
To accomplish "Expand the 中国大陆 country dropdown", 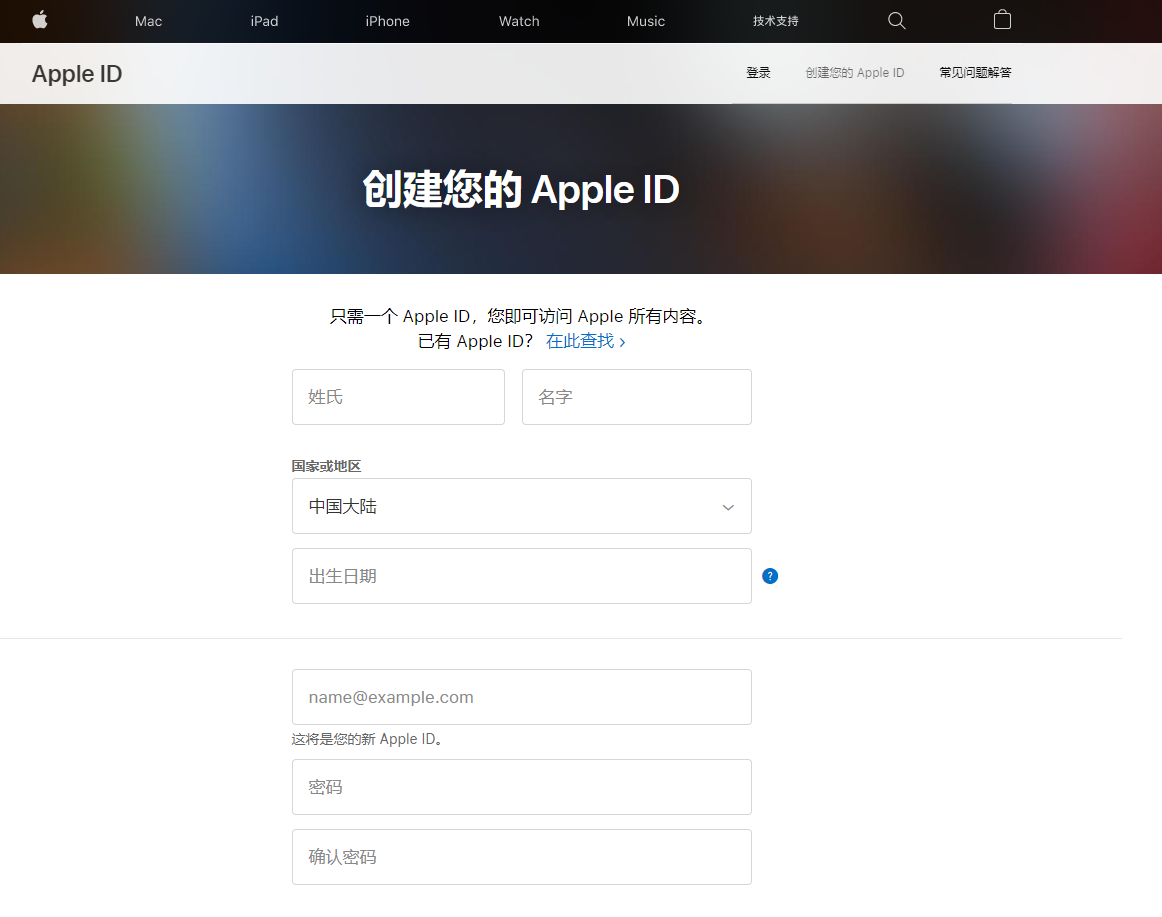I will pyautogui.click(x=522, y=506).
